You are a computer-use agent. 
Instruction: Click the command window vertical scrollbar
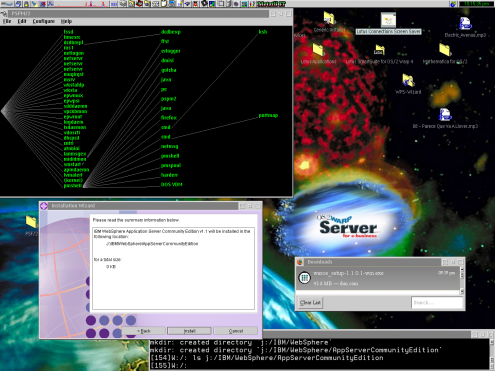click(492, 354)
